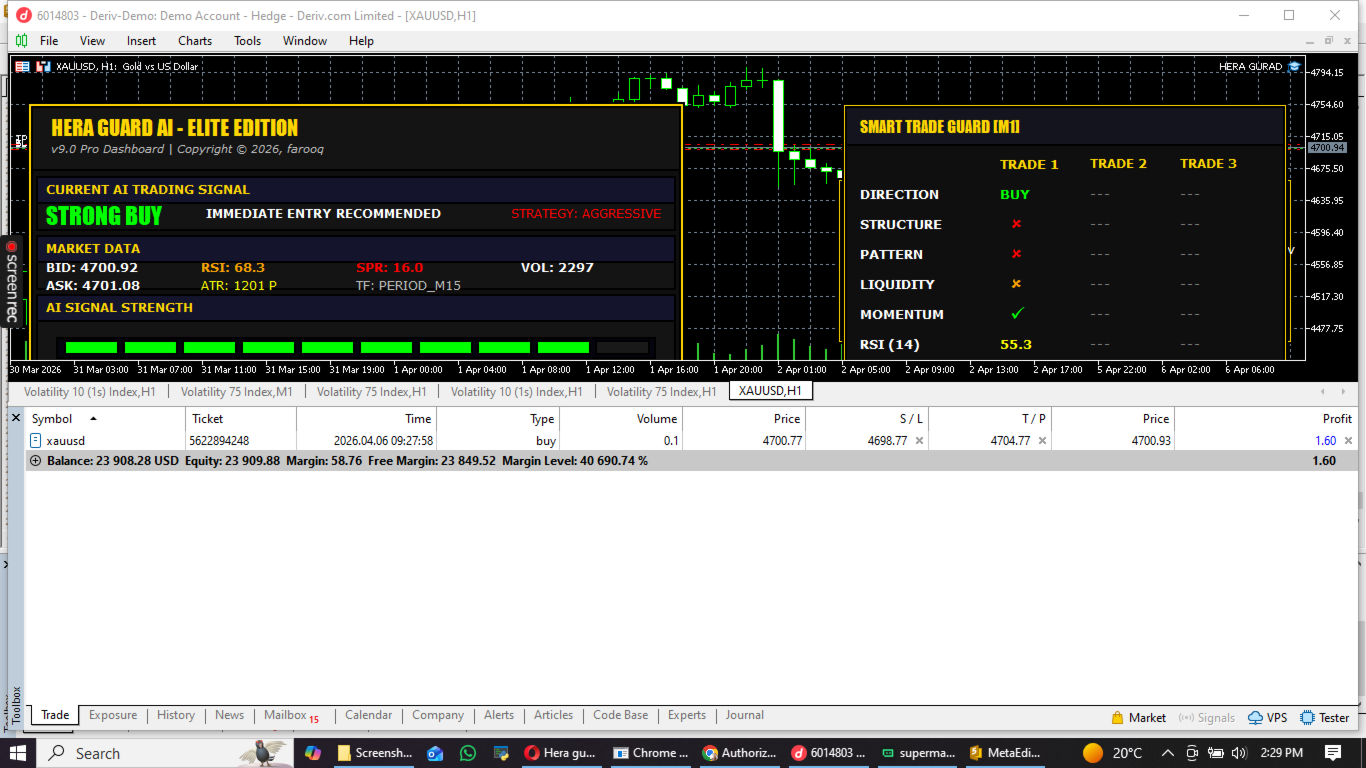Viewport: 1366px width, 768px height.
Task: Open the File menu
Action: coord(49,41)
